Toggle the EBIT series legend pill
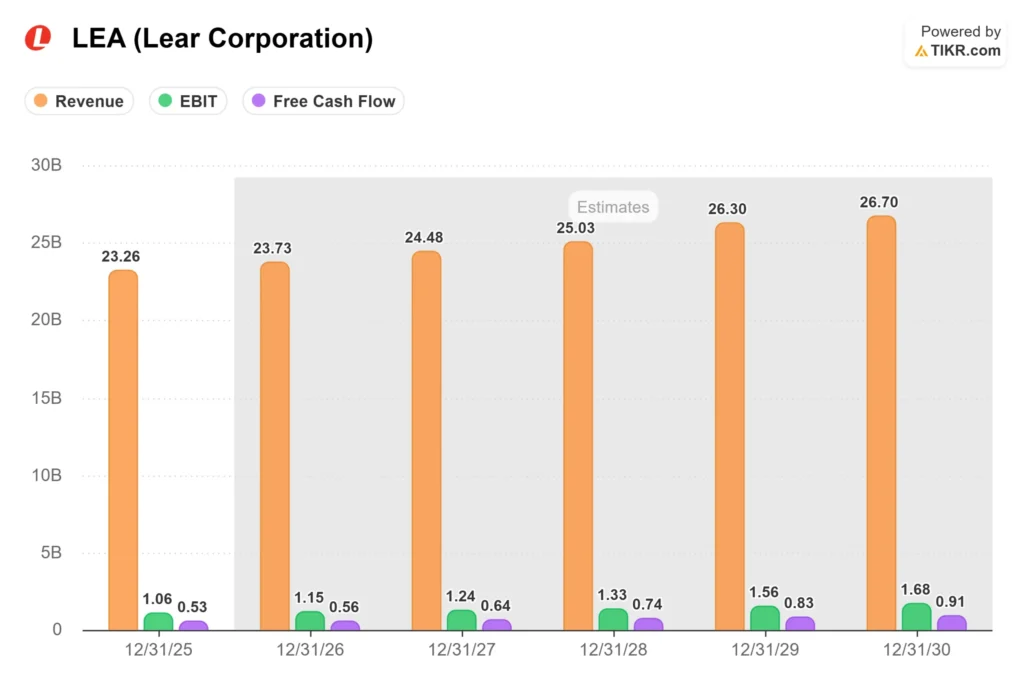This screenshot has width=1024, height=683. (x=188, y=101)
